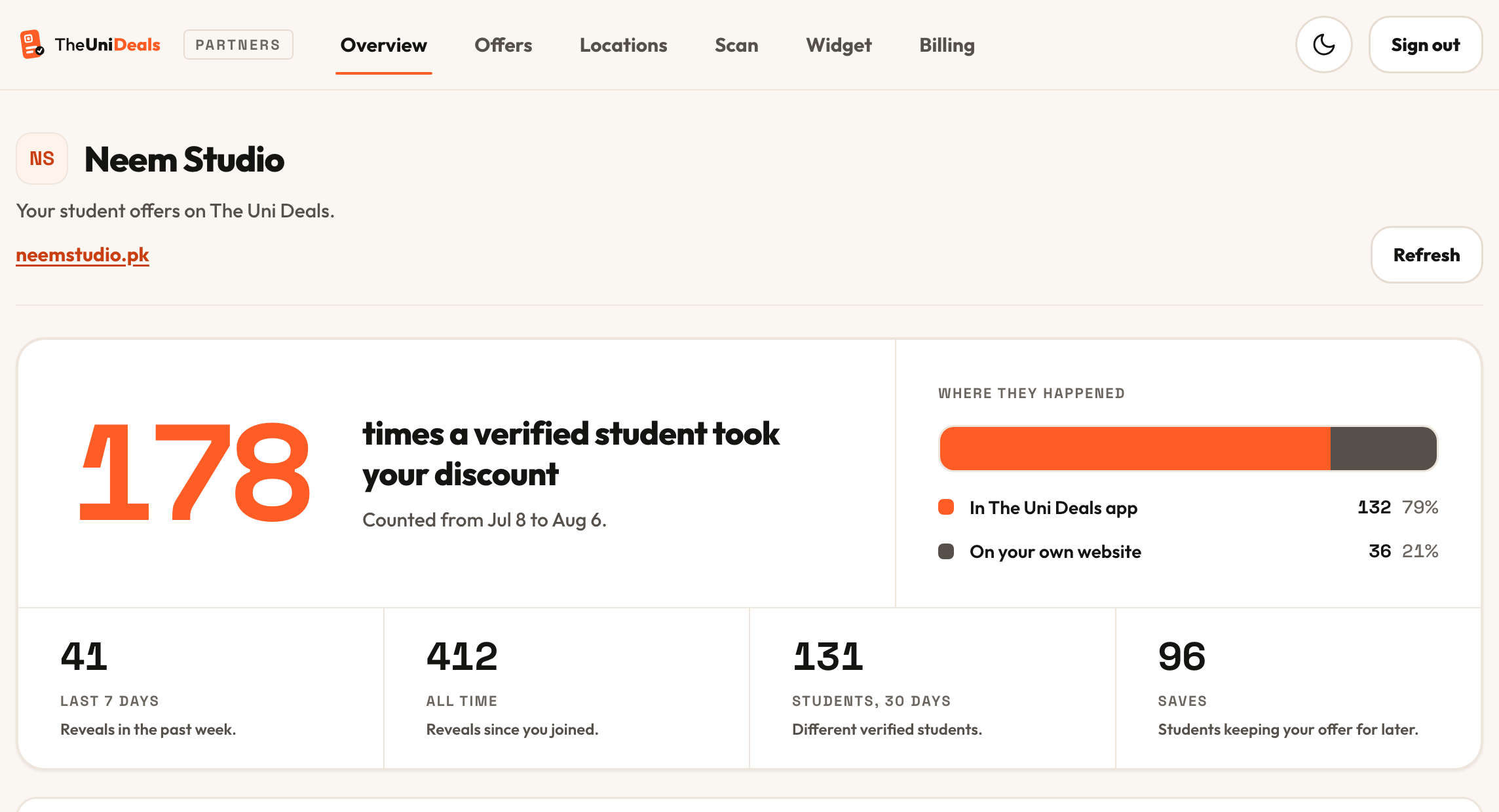Click the PARTNERS badge
Screen dimensions: 1499x812
pyautogui.click(x=238, y=45)
